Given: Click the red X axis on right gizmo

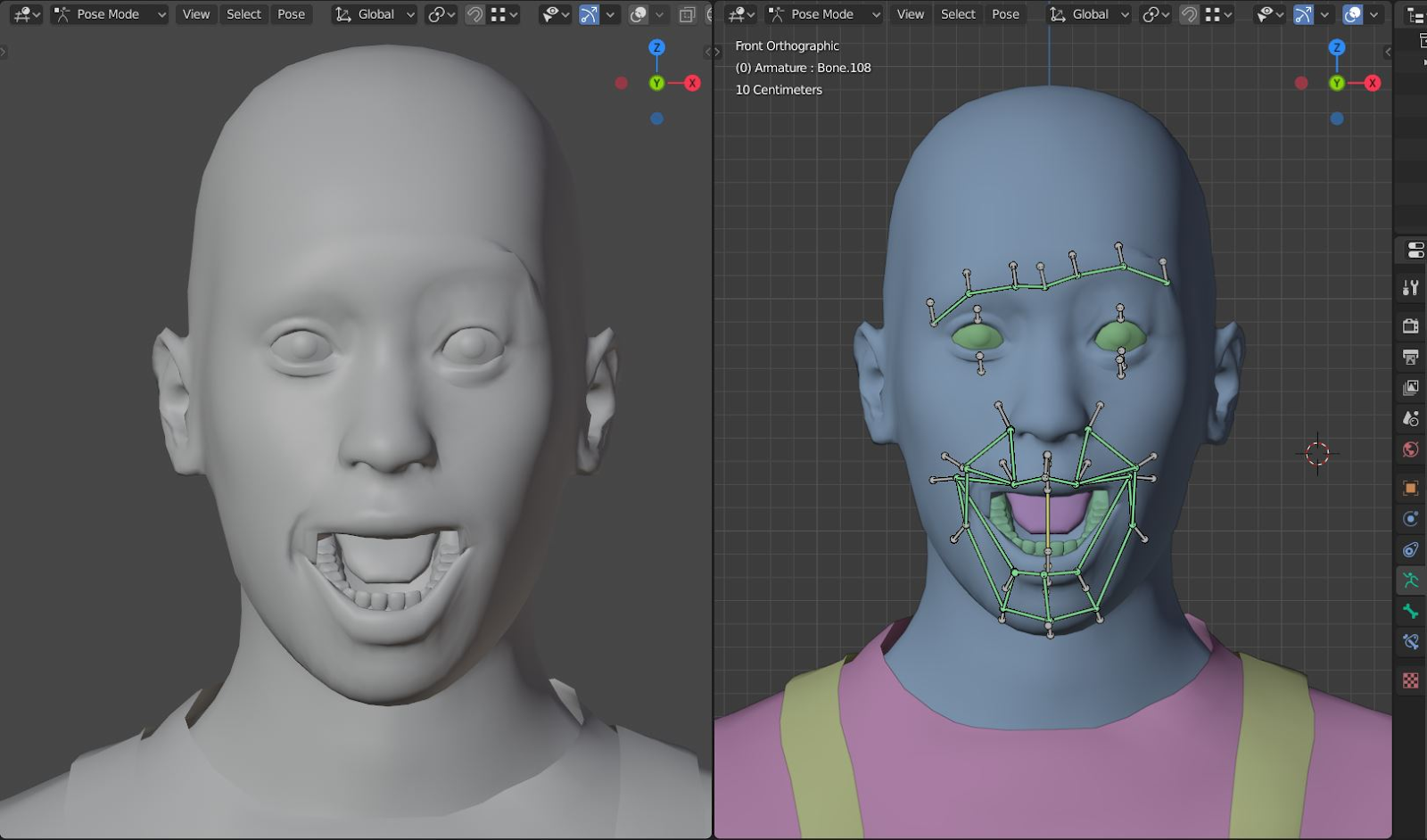Looking at the screenshot, I should pos(1372,83).
